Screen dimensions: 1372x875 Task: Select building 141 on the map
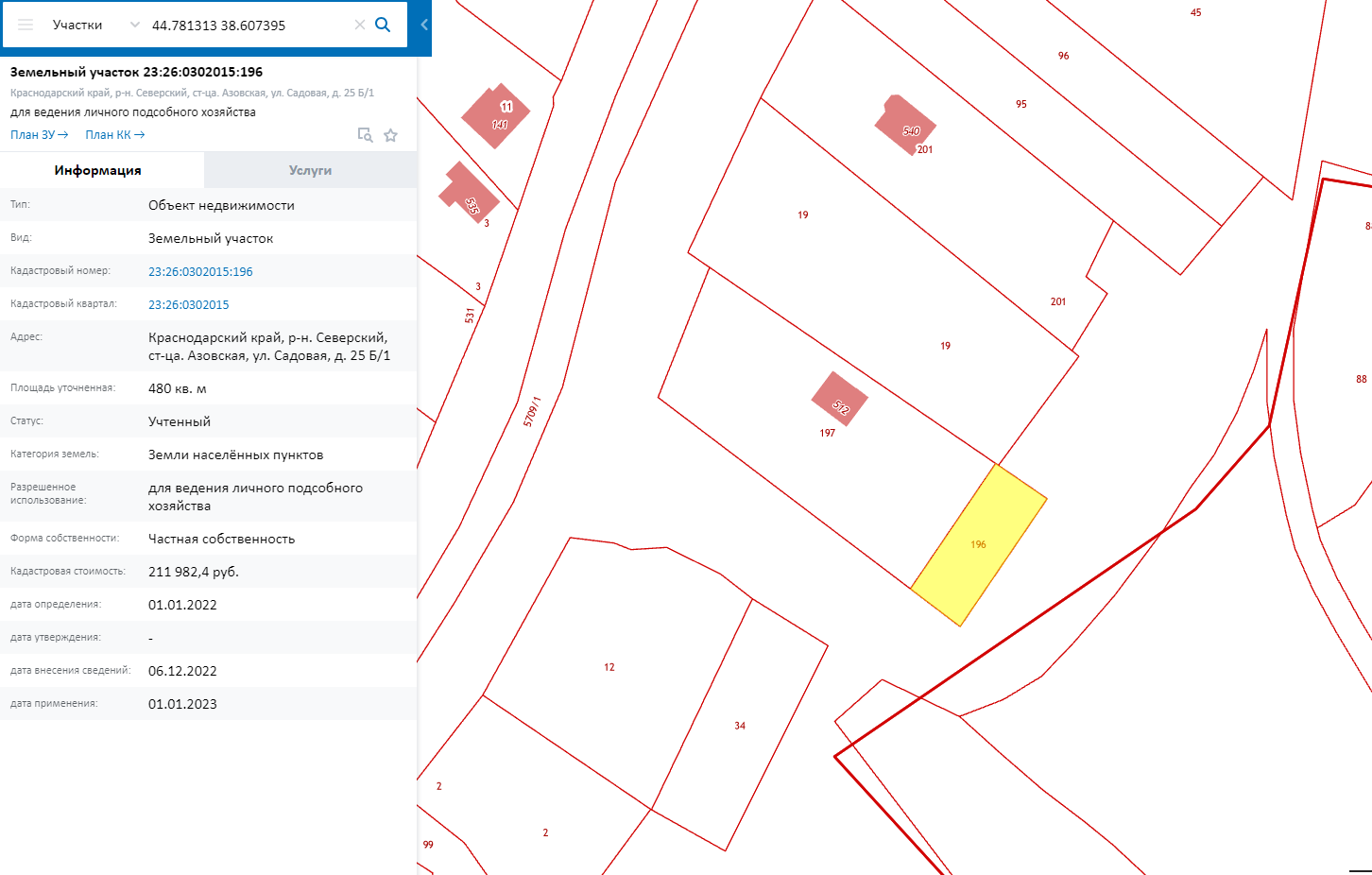click(495, 116)
